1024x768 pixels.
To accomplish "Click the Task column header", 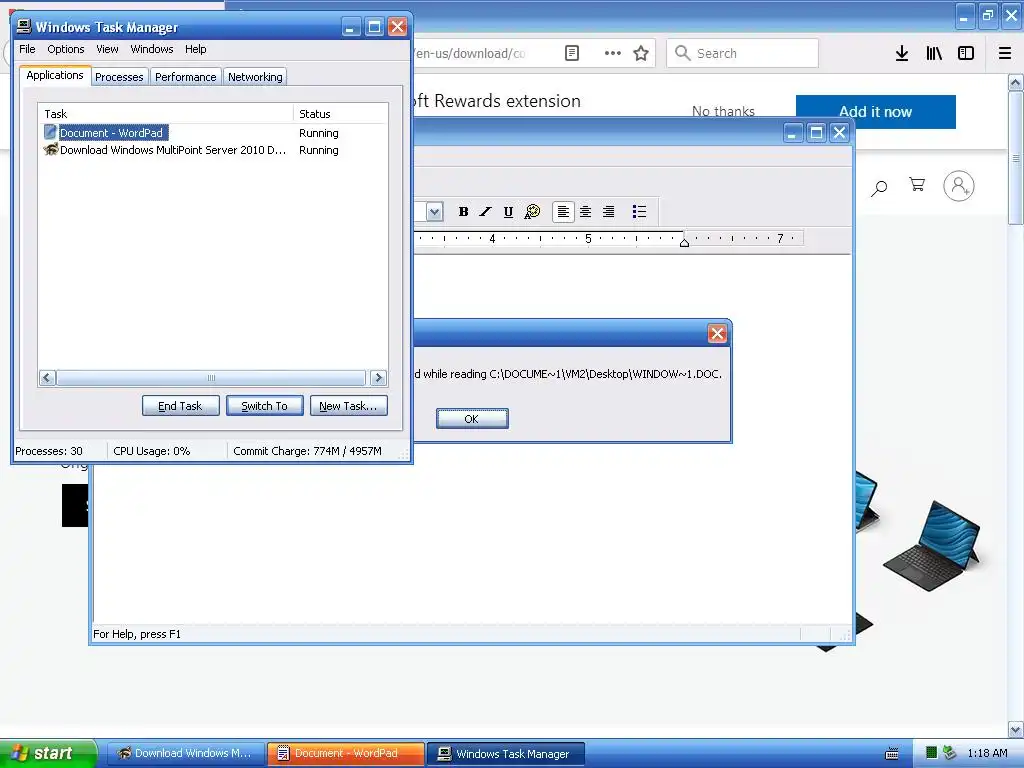I will (165, 114).
